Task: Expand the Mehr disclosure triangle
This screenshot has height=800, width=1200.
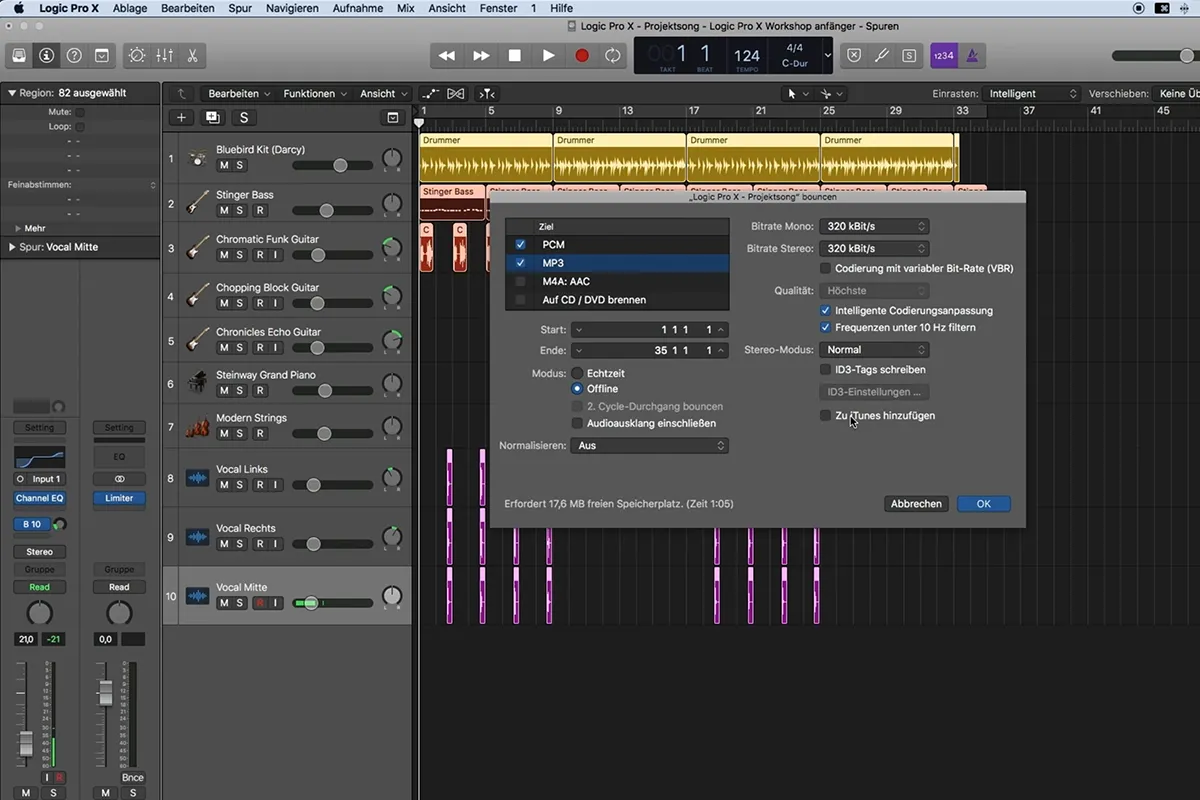Action: (18, 228)
